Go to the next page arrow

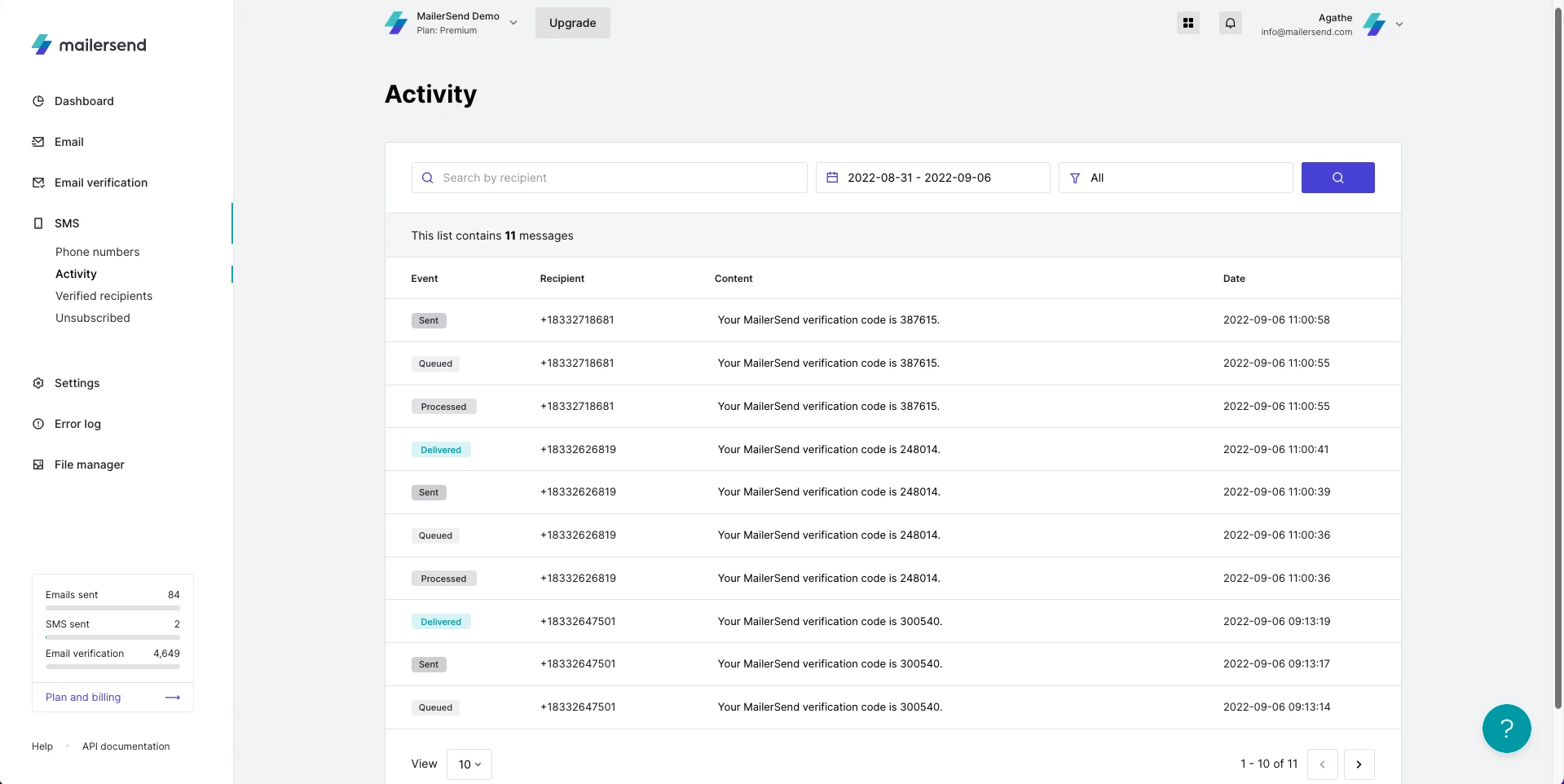[1359, 764]
